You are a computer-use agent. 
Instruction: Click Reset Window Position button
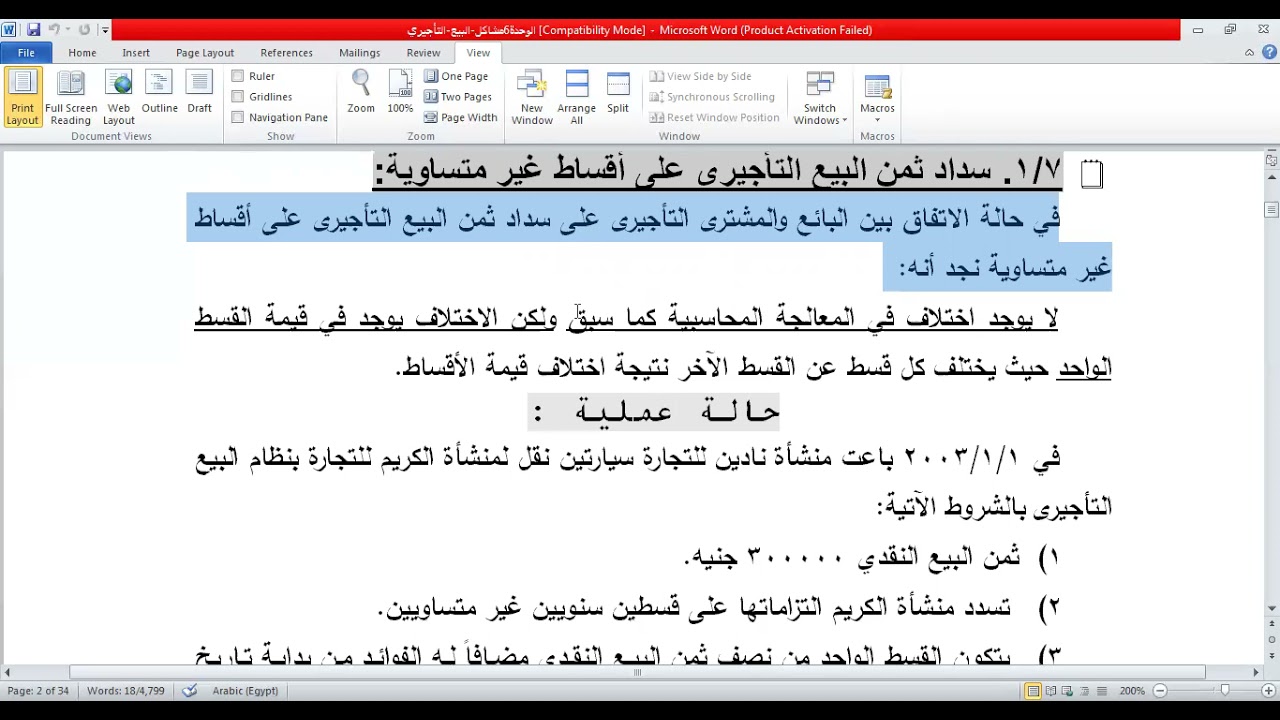(x=714, y=117)
